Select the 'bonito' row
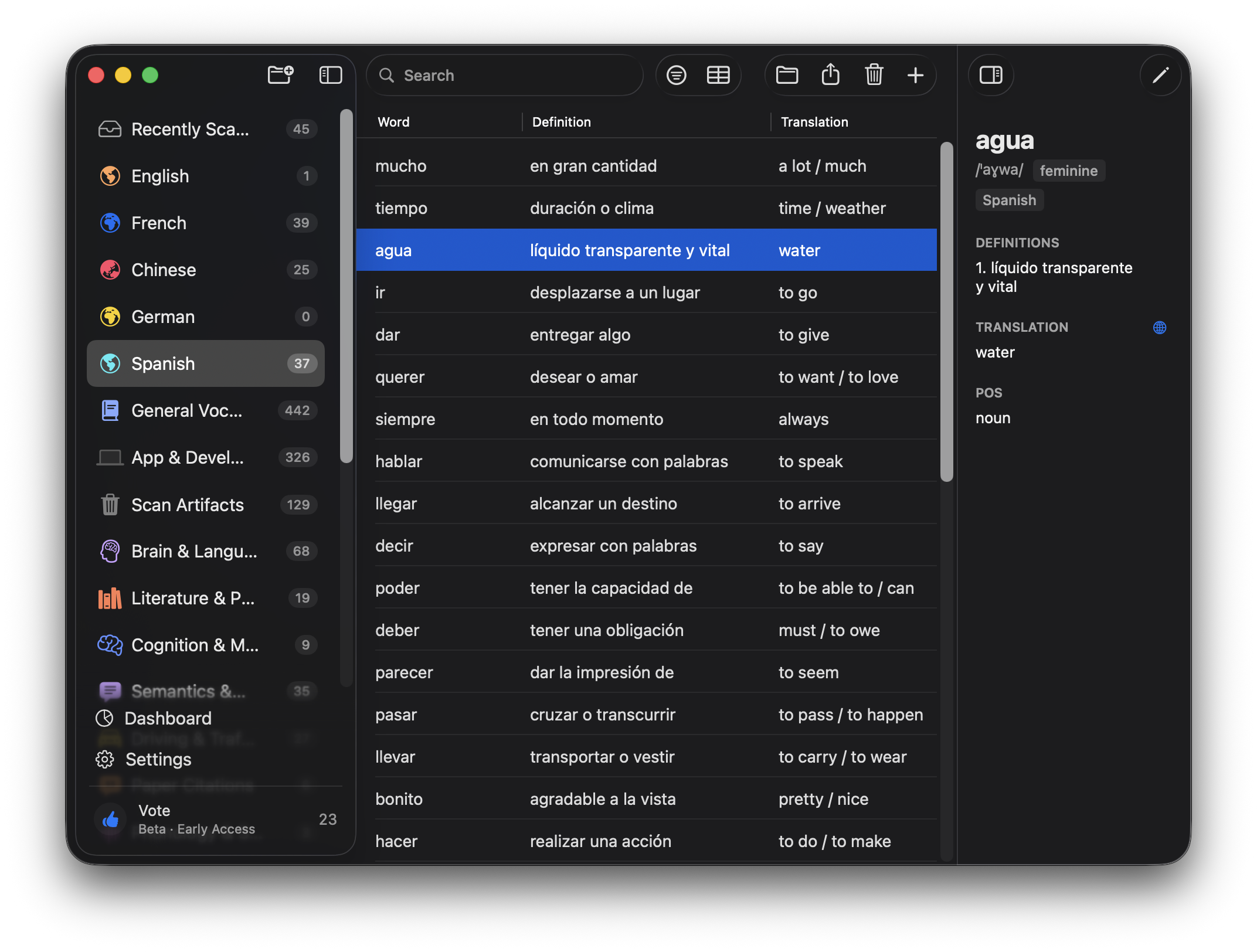Screen dimensions: 1257x952 tap(647, 799)
